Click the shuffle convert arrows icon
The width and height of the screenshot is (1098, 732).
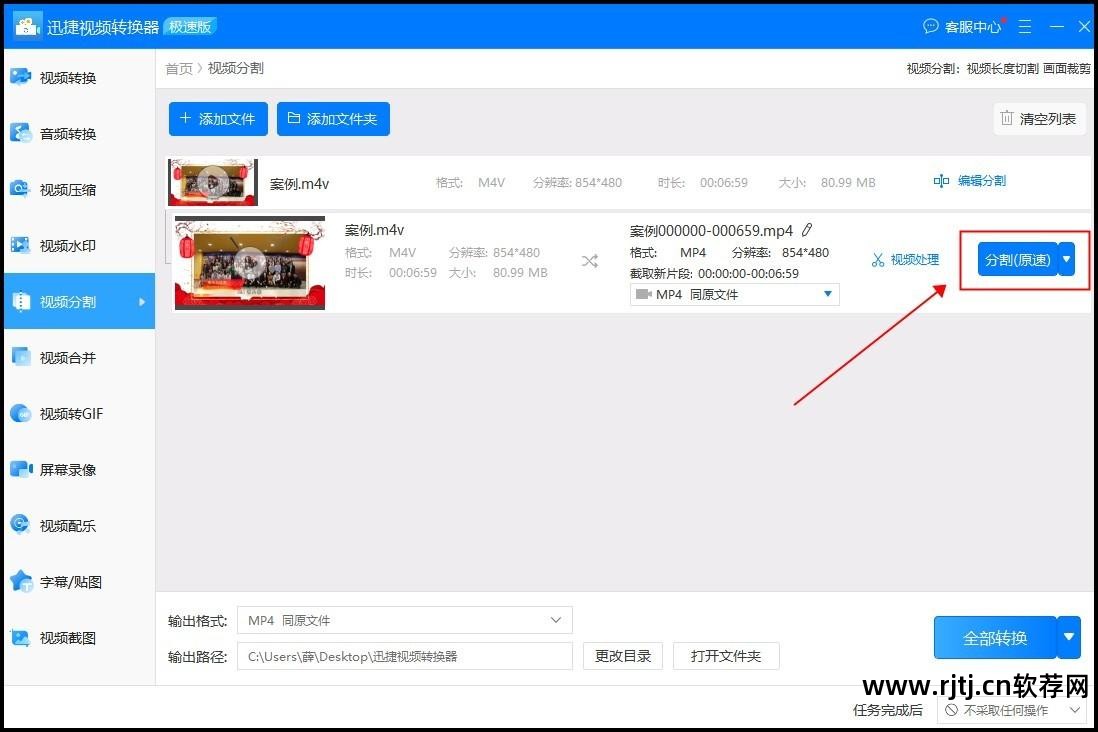click(x=590, y=261)
